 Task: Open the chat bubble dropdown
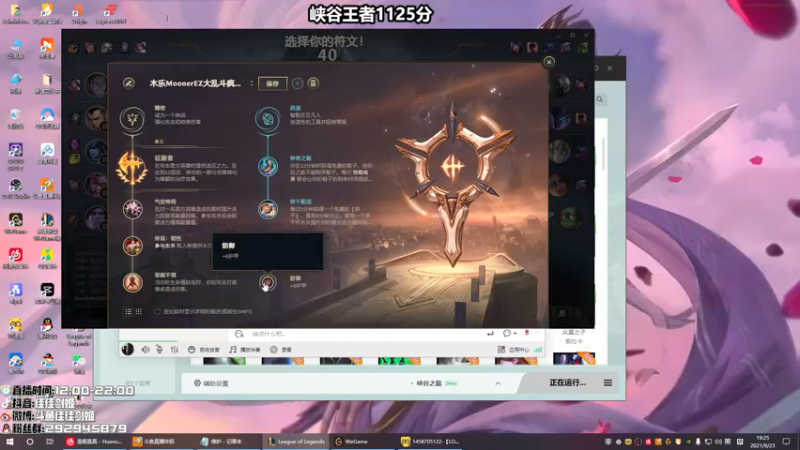coord(510,333)
